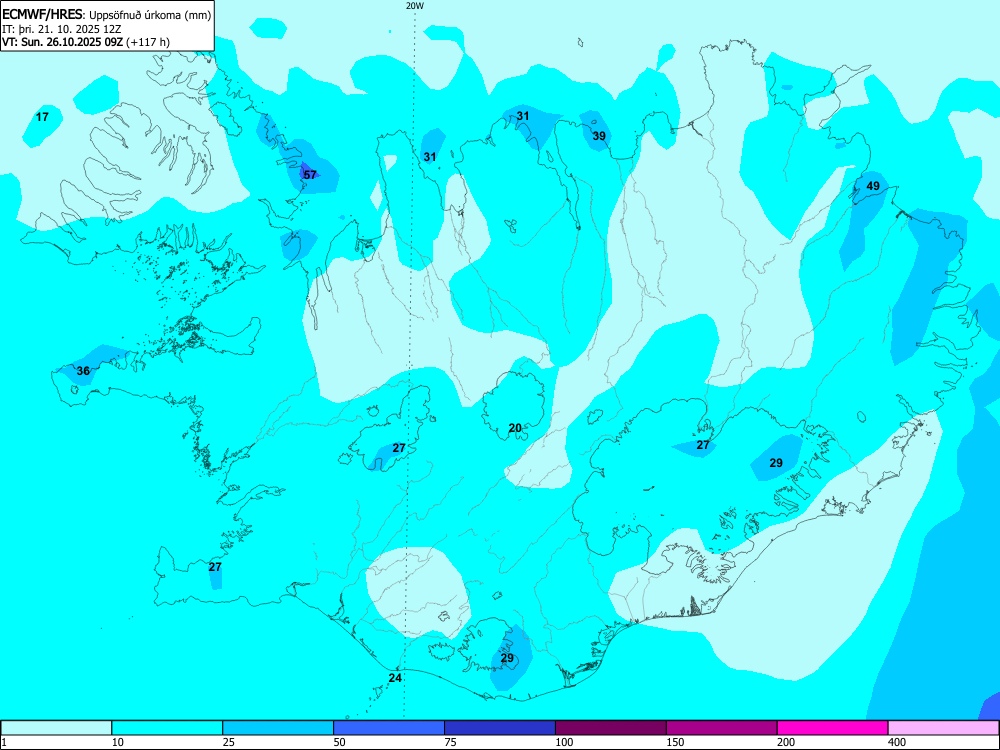Viewport: 1000px width, 750px height.
Task: Click the 57 precipitation maximum value
Action: (x=310, y=175)
